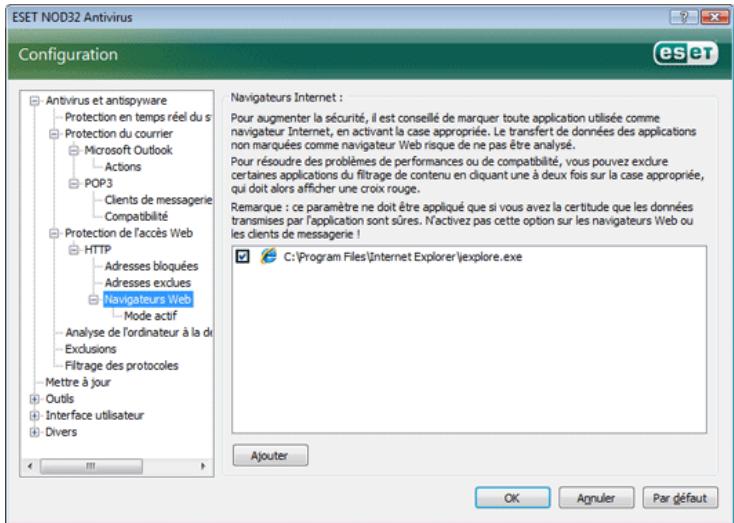Click the tree scrollbar right arrow
The image size is (734, 523).
click(x=203, y=466)
